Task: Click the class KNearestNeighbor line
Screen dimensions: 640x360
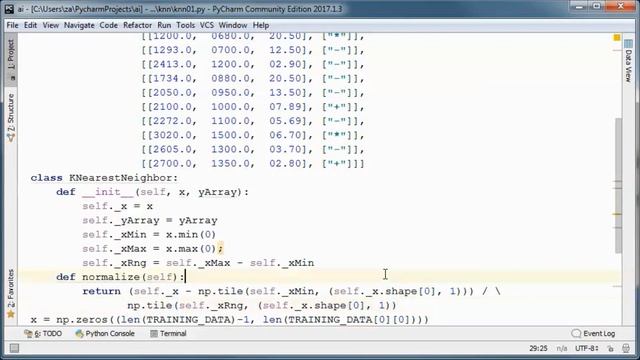Action: (104, 178)
